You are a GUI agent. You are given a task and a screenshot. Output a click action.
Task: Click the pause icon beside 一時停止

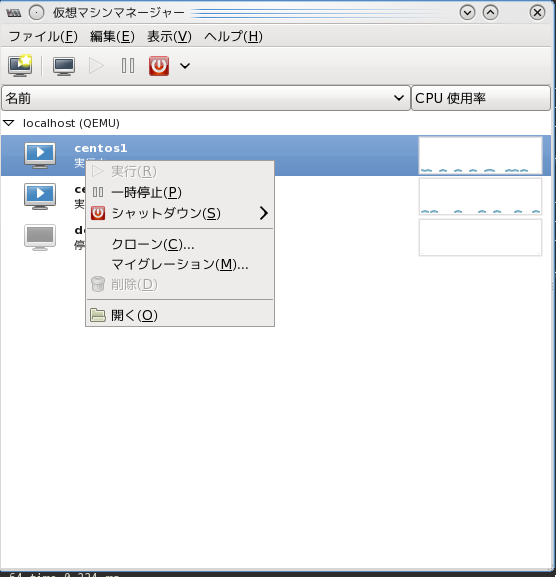coord(98,192)
